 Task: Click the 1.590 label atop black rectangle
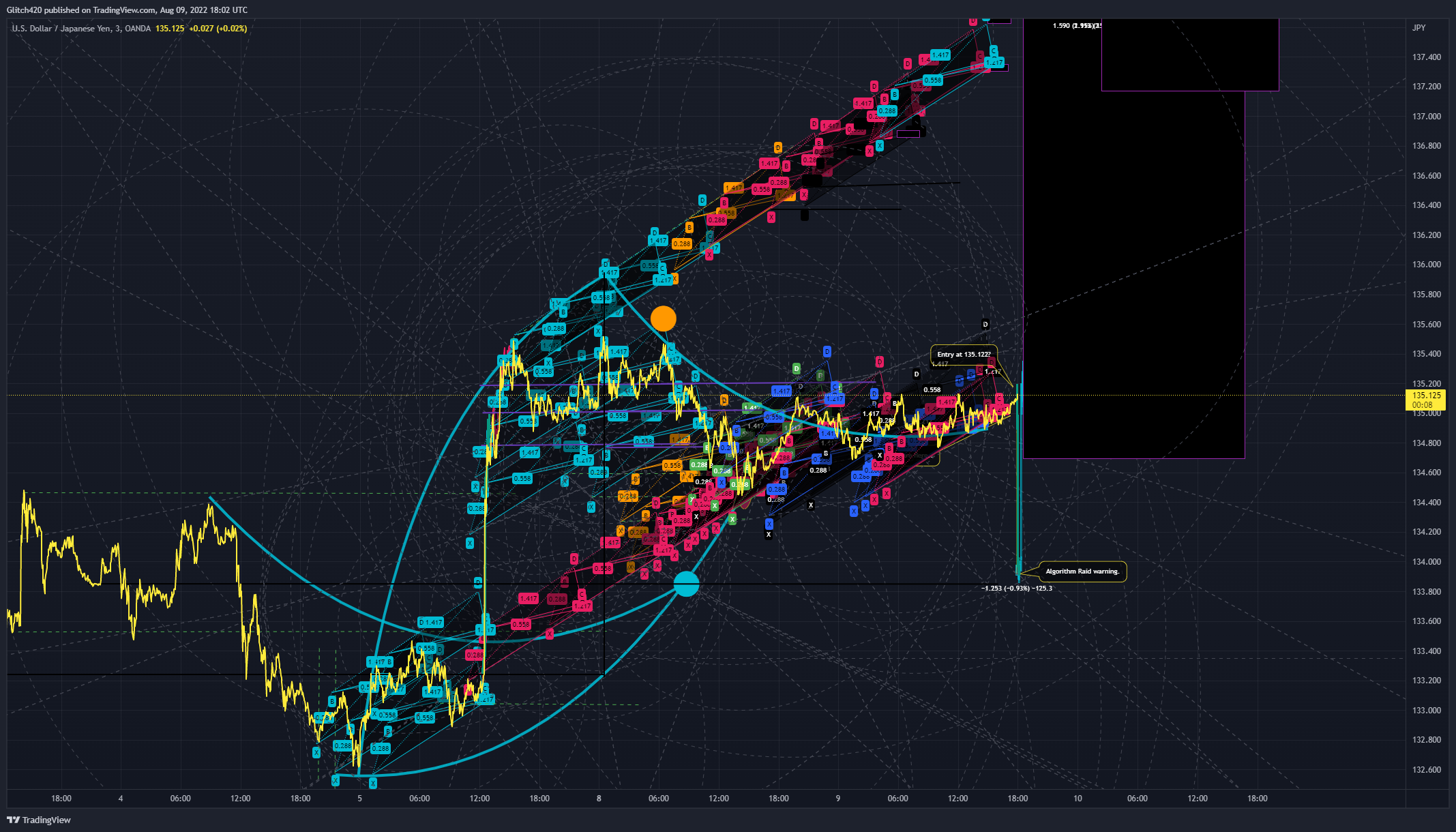[1061, 26]
